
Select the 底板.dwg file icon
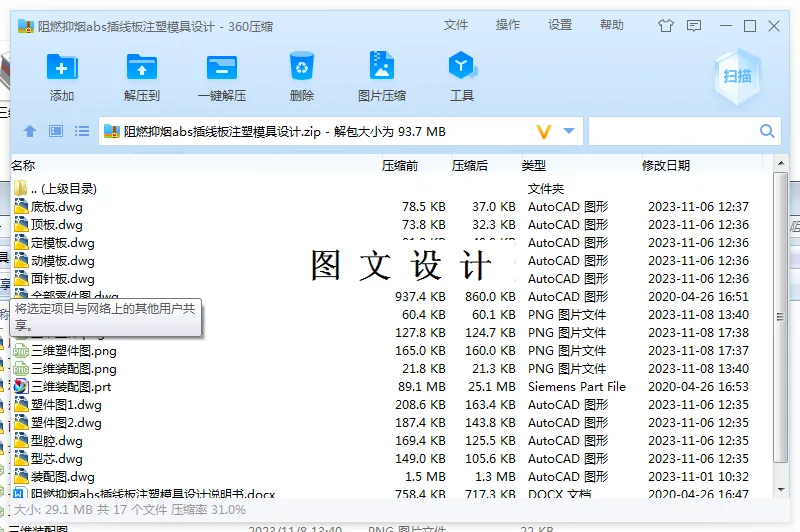coord(21,207)
